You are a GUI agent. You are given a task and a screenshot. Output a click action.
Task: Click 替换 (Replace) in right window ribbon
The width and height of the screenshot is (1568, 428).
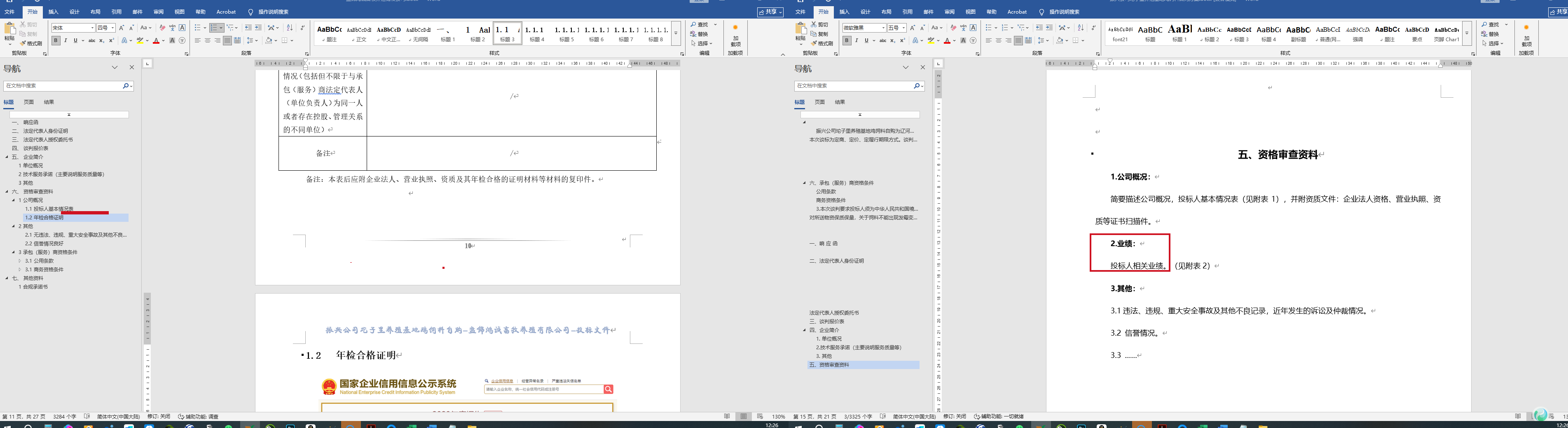[1493, 34]
